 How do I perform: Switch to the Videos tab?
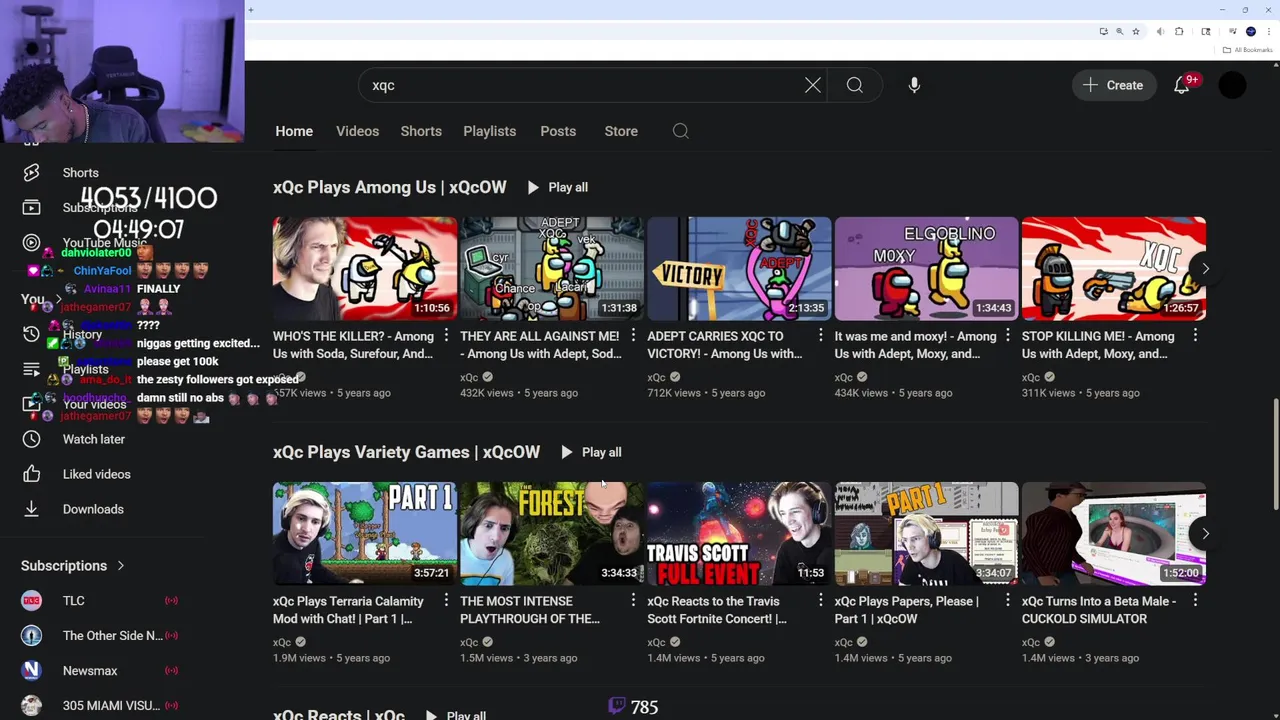pos(357,131)
